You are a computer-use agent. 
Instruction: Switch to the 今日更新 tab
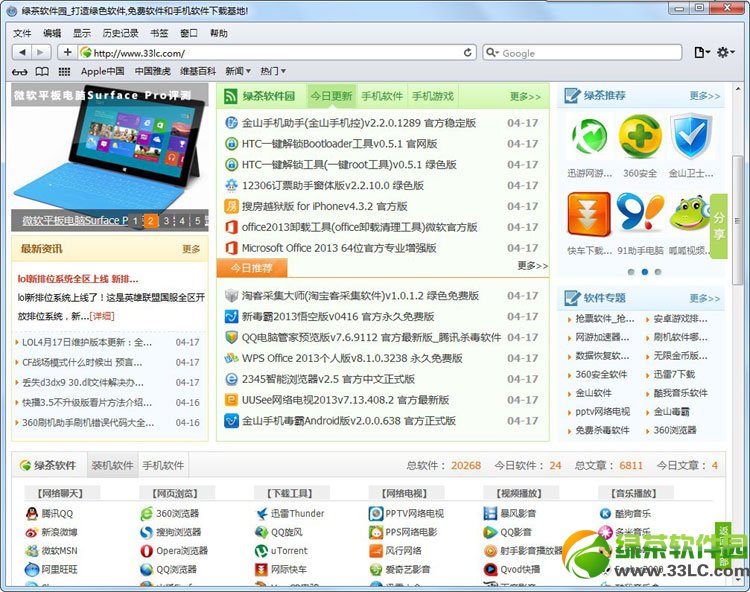(x=331, y=96)
